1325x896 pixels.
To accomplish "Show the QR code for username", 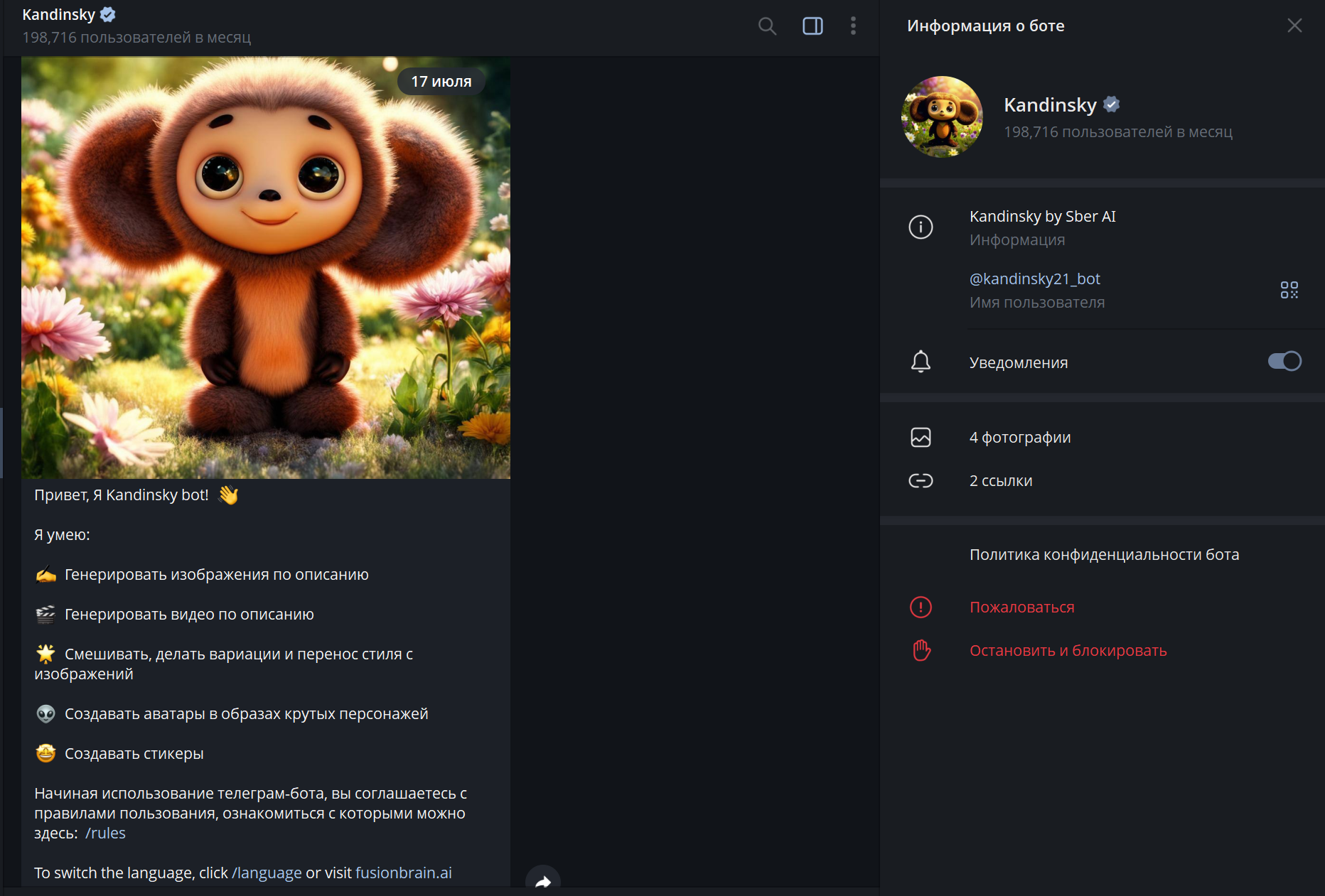I will click(1289, 289).
